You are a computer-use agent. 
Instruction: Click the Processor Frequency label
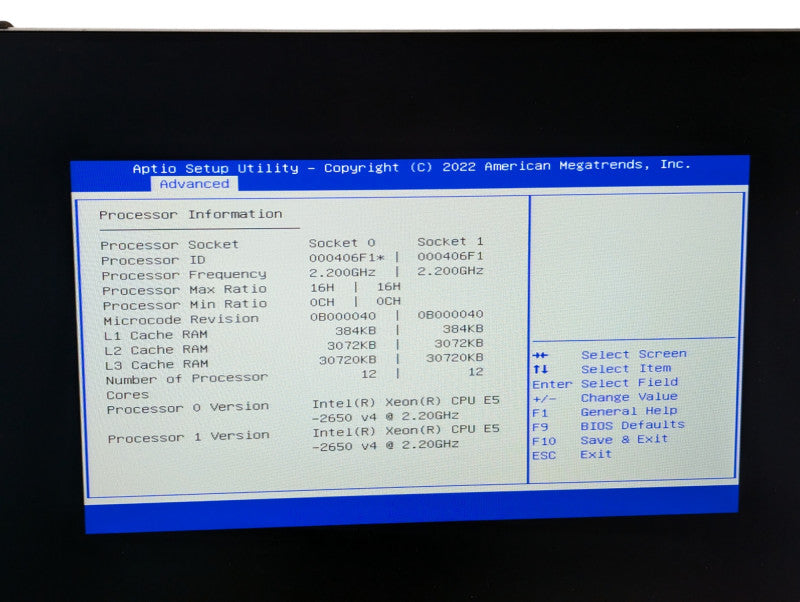(184, 275)
